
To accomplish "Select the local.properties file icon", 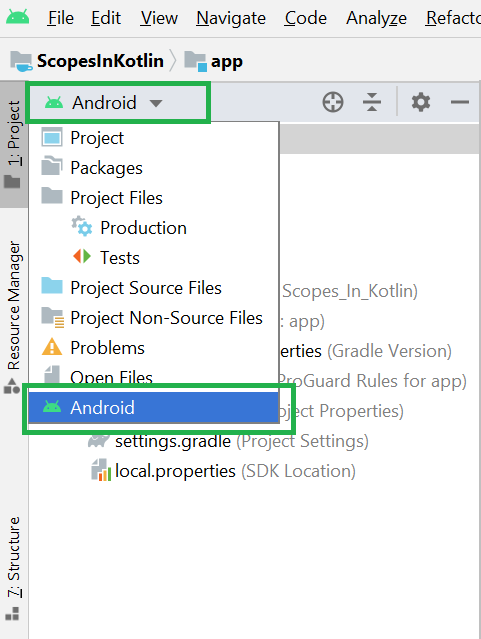I will tap(101, 470).
